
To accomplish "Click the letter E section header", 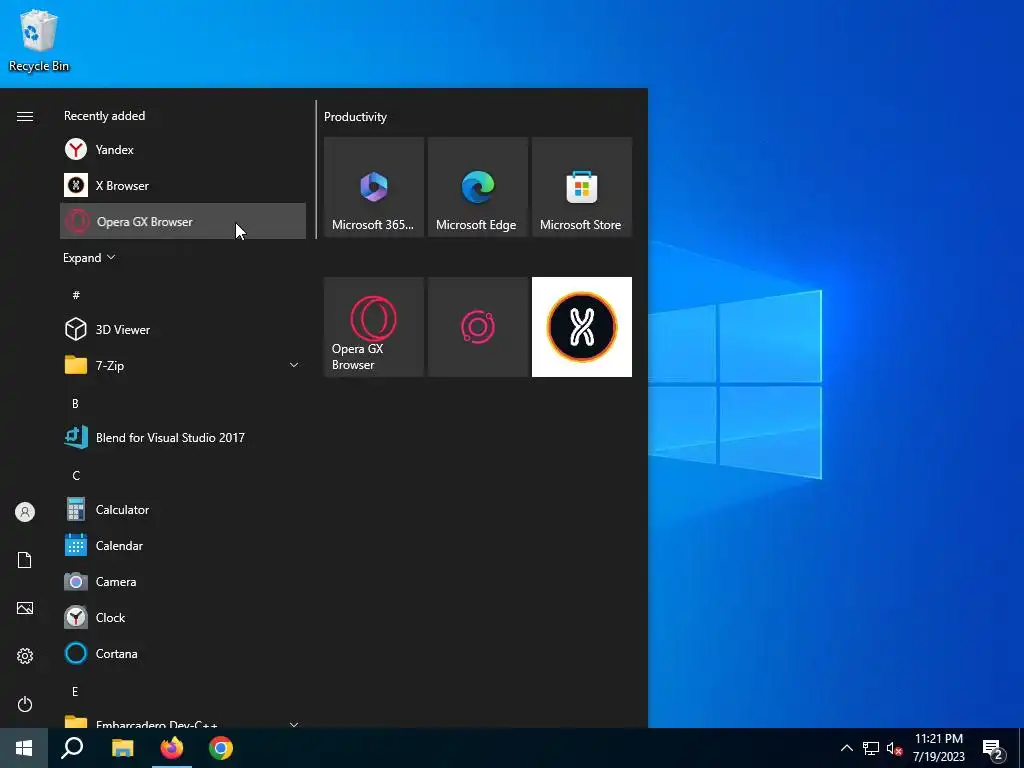I will 75,691.
